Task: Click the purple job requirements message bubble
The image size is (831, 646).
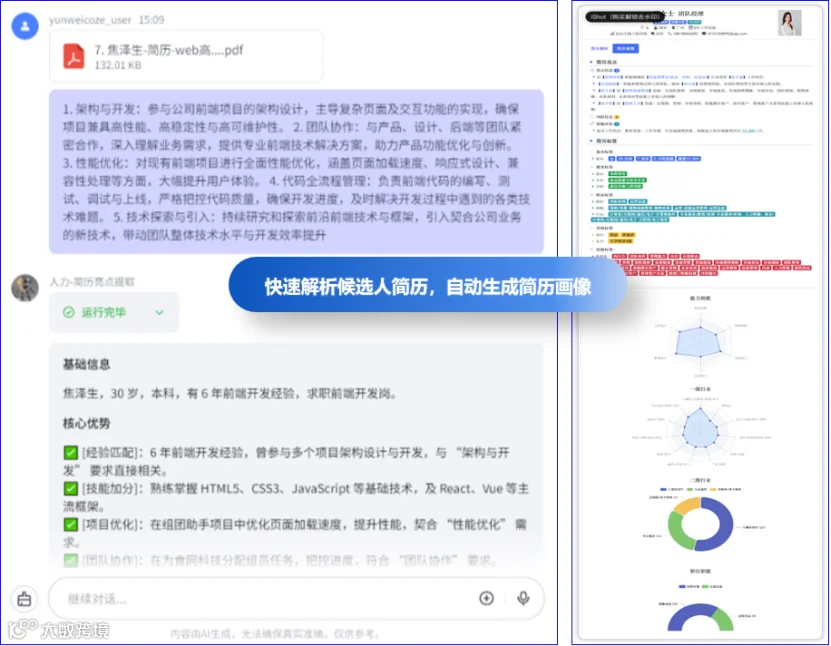Action: click(296, 172)
